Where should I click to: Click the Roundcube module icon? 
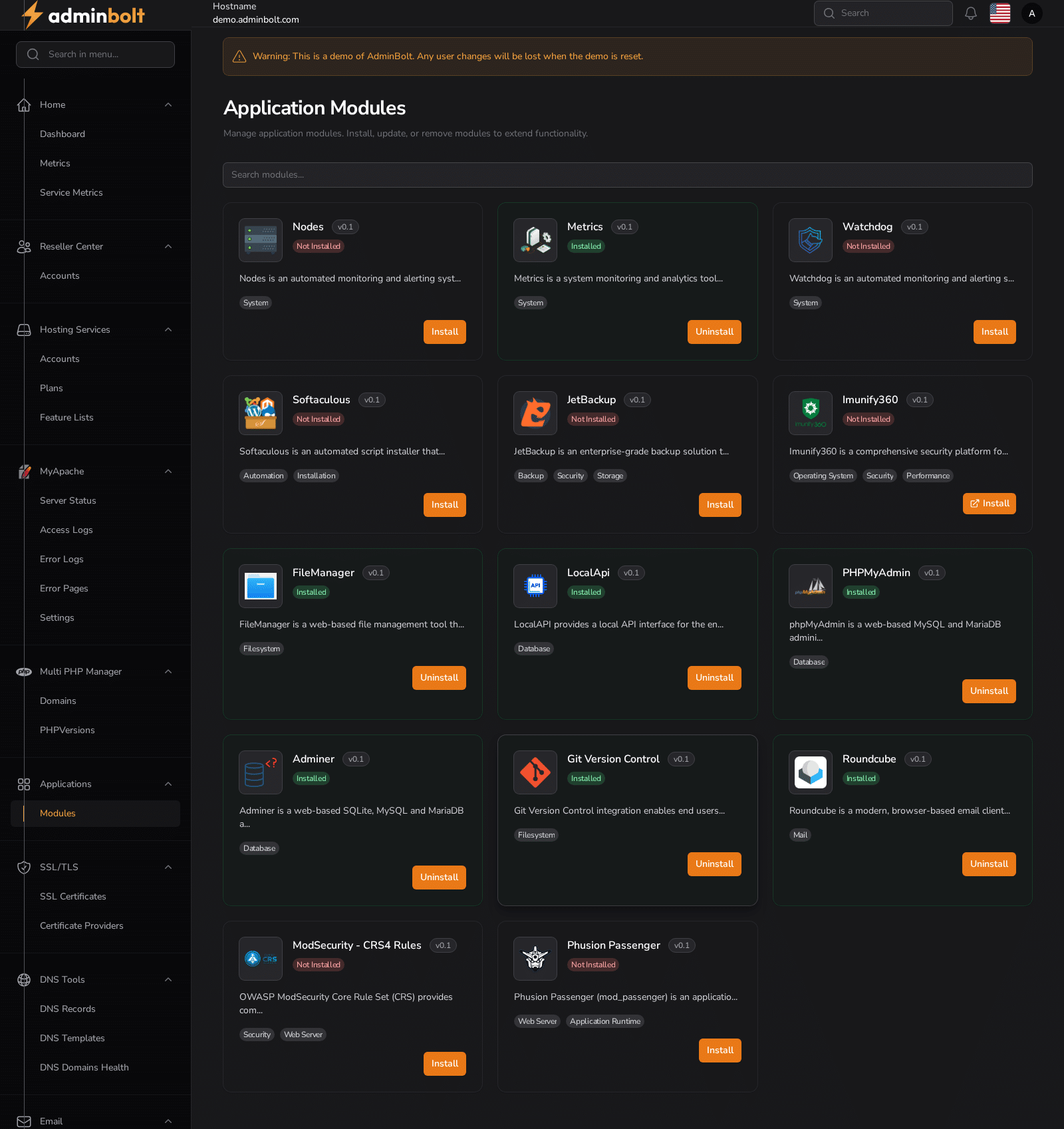811,772
